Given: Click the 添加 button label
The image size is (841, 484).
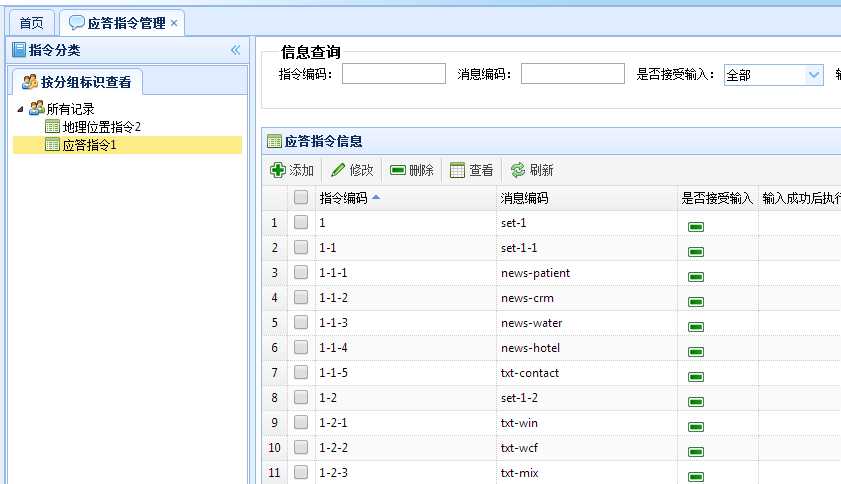Looking at the screenshot, I should pos(301,170).
